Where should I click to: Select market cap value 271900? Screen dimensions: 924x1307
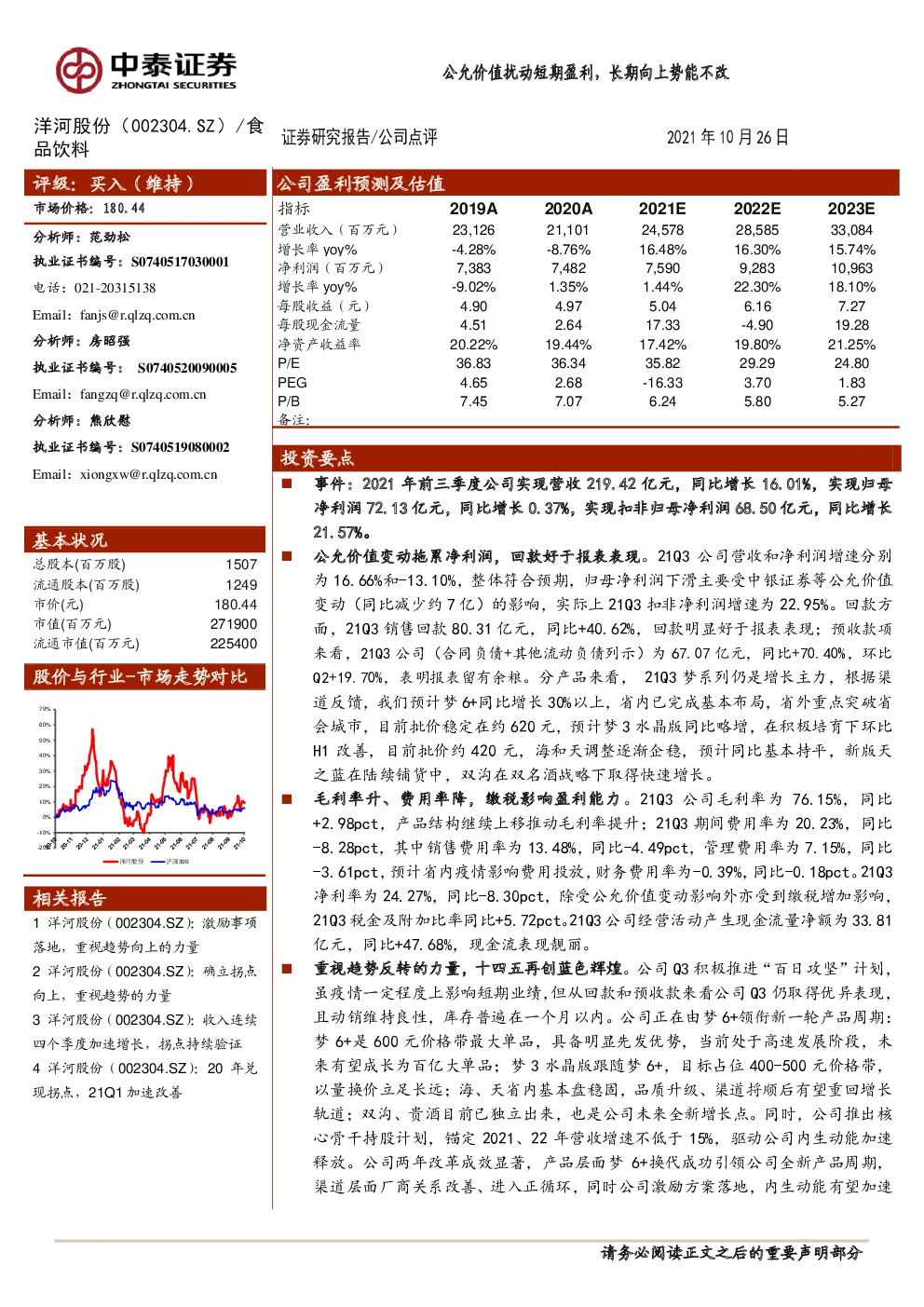pos(234,624)
